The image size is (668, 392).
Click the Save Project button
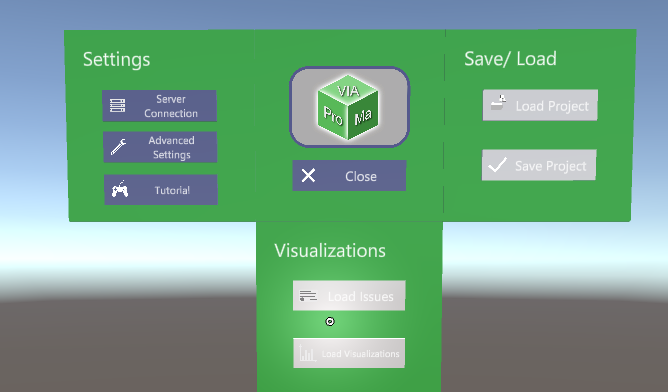539,165
